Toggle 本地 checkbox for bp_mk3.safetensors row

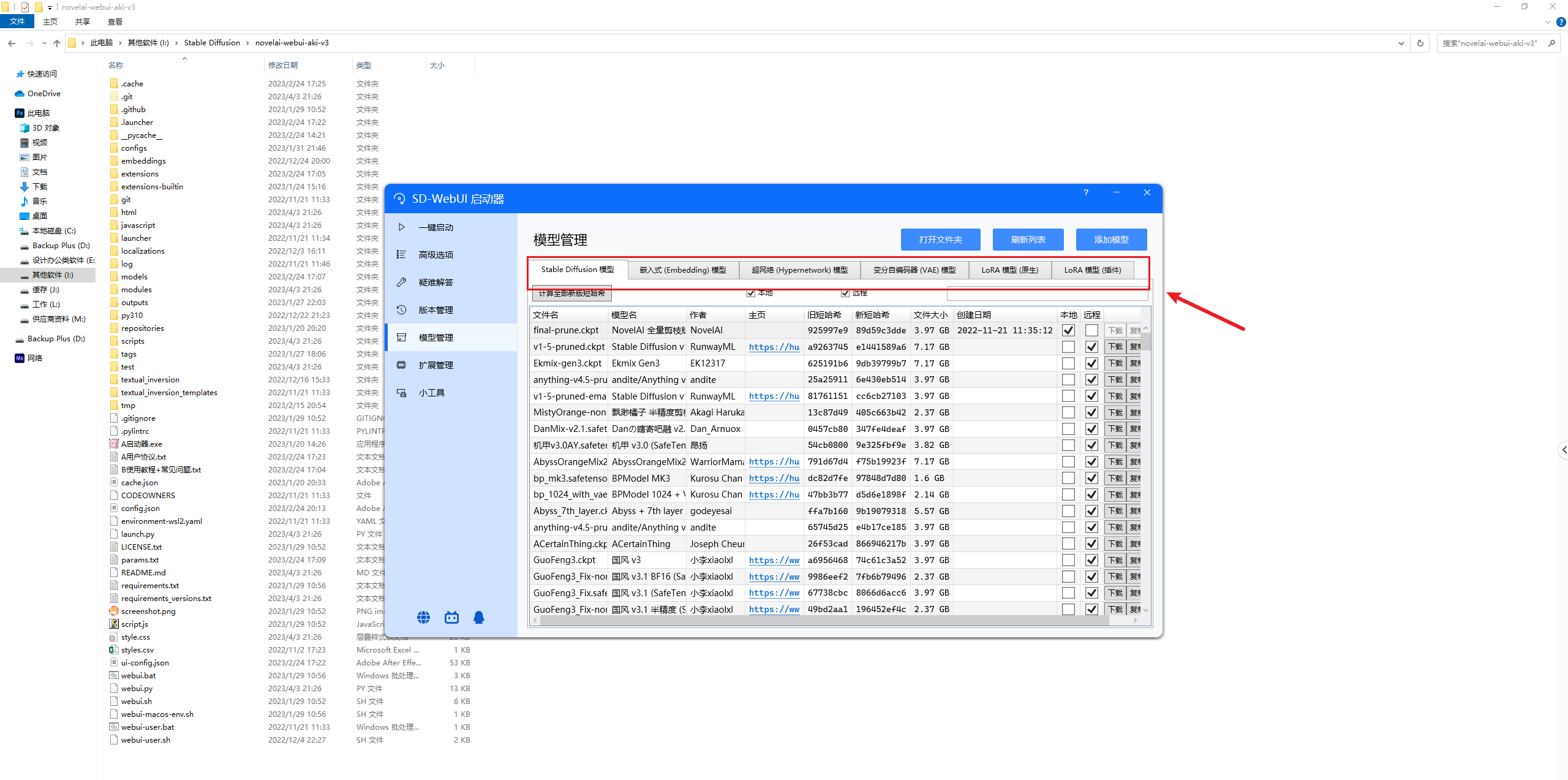(1068, 478)
